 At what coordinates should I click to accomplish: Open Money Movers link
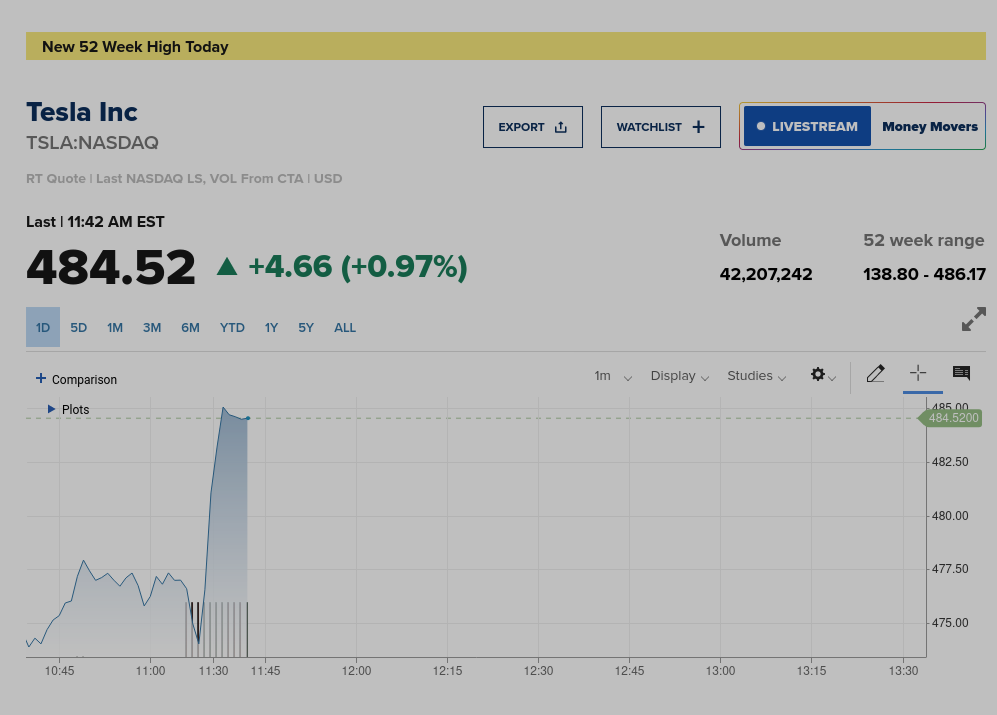point(930,127)
